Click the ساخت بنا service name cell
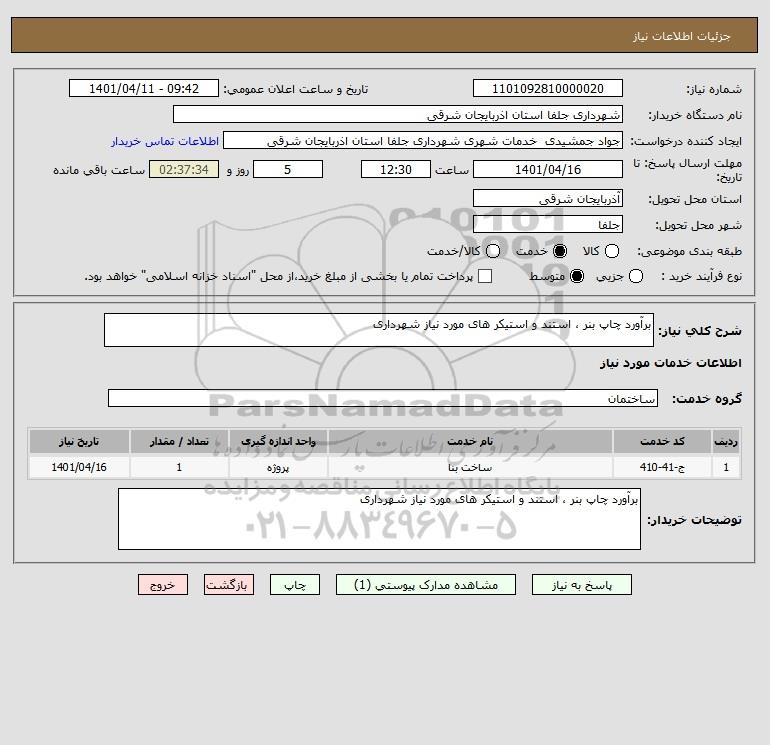Viewport: 770px width, 745px height. (470, 467)
